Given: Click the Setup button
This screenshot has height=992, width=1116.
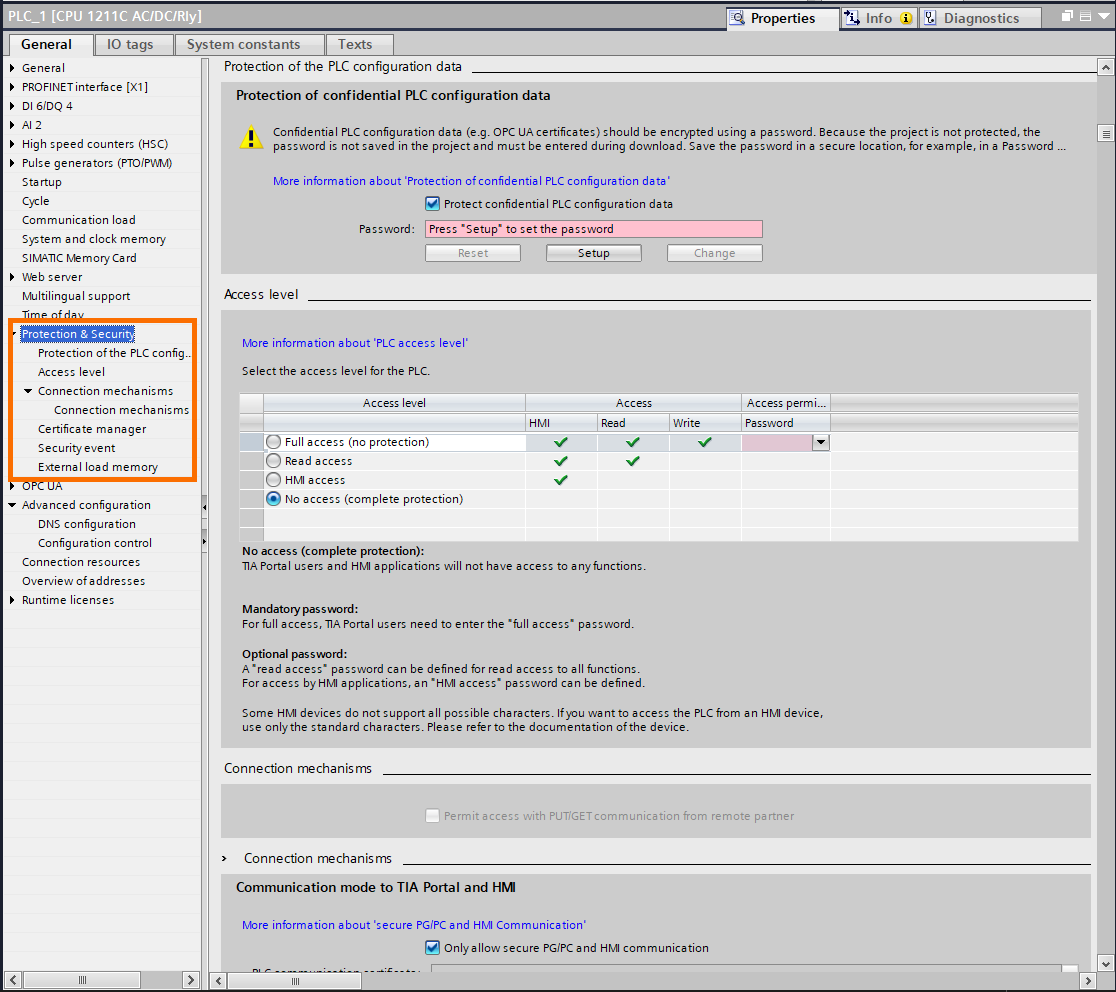Looking at the screenshot, I should [594, 253].
